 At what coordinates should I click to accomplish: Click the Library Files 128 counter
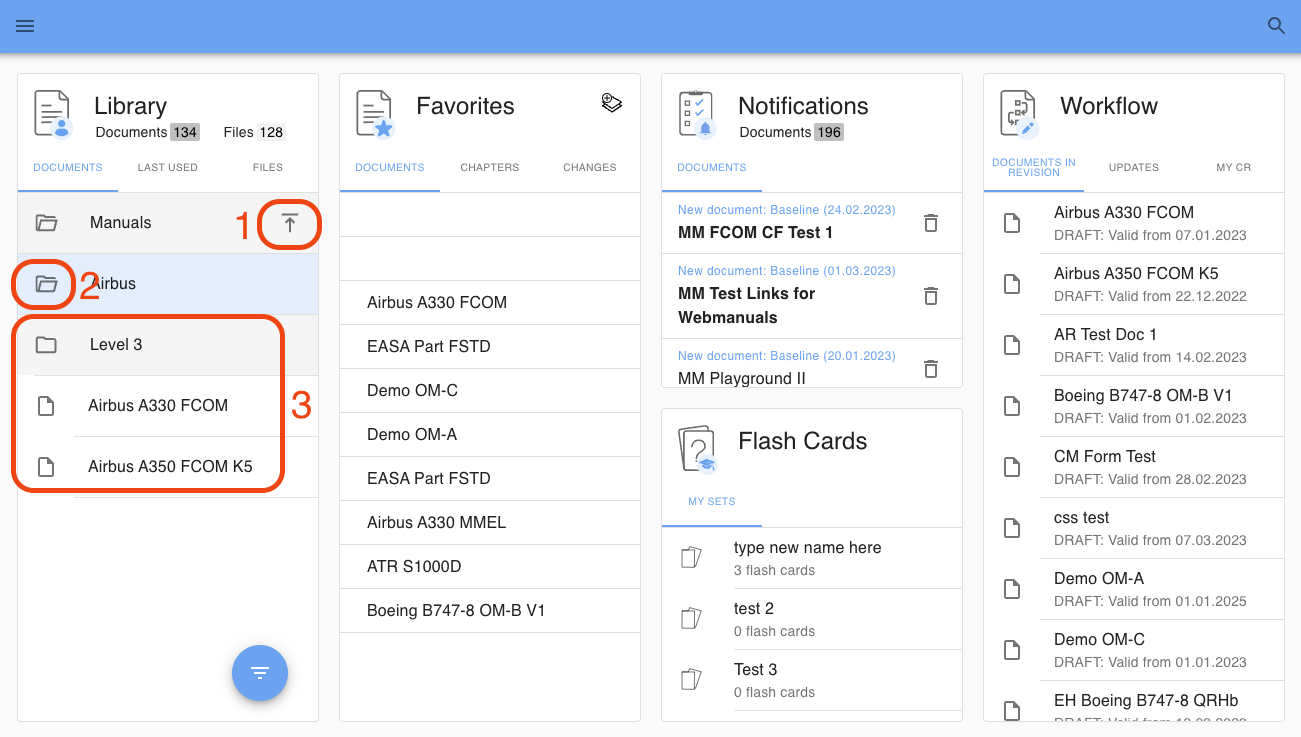click(255, 132)
